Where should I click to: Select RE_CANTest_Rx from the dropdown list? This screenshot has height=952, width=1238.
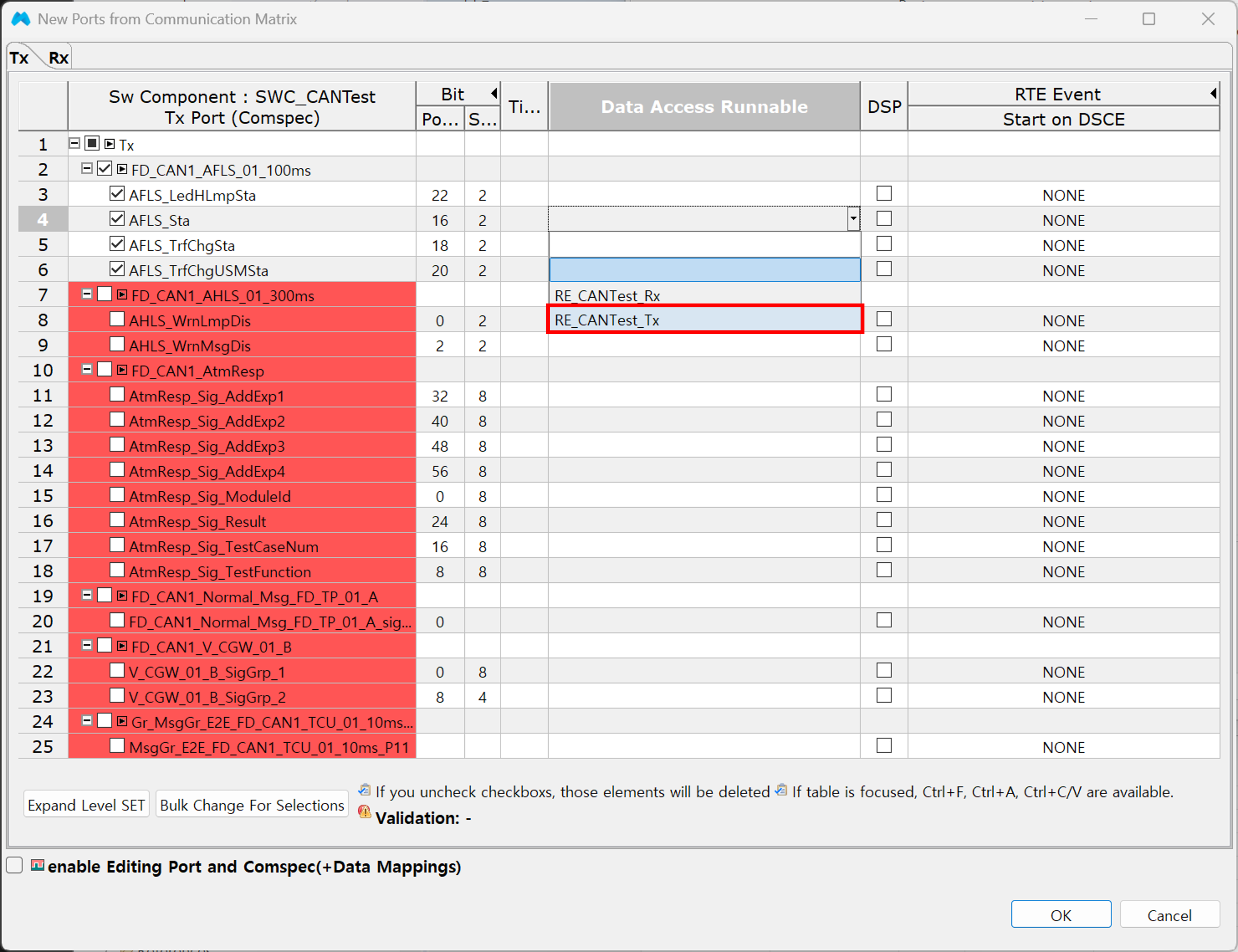click(x=704, y=295)
